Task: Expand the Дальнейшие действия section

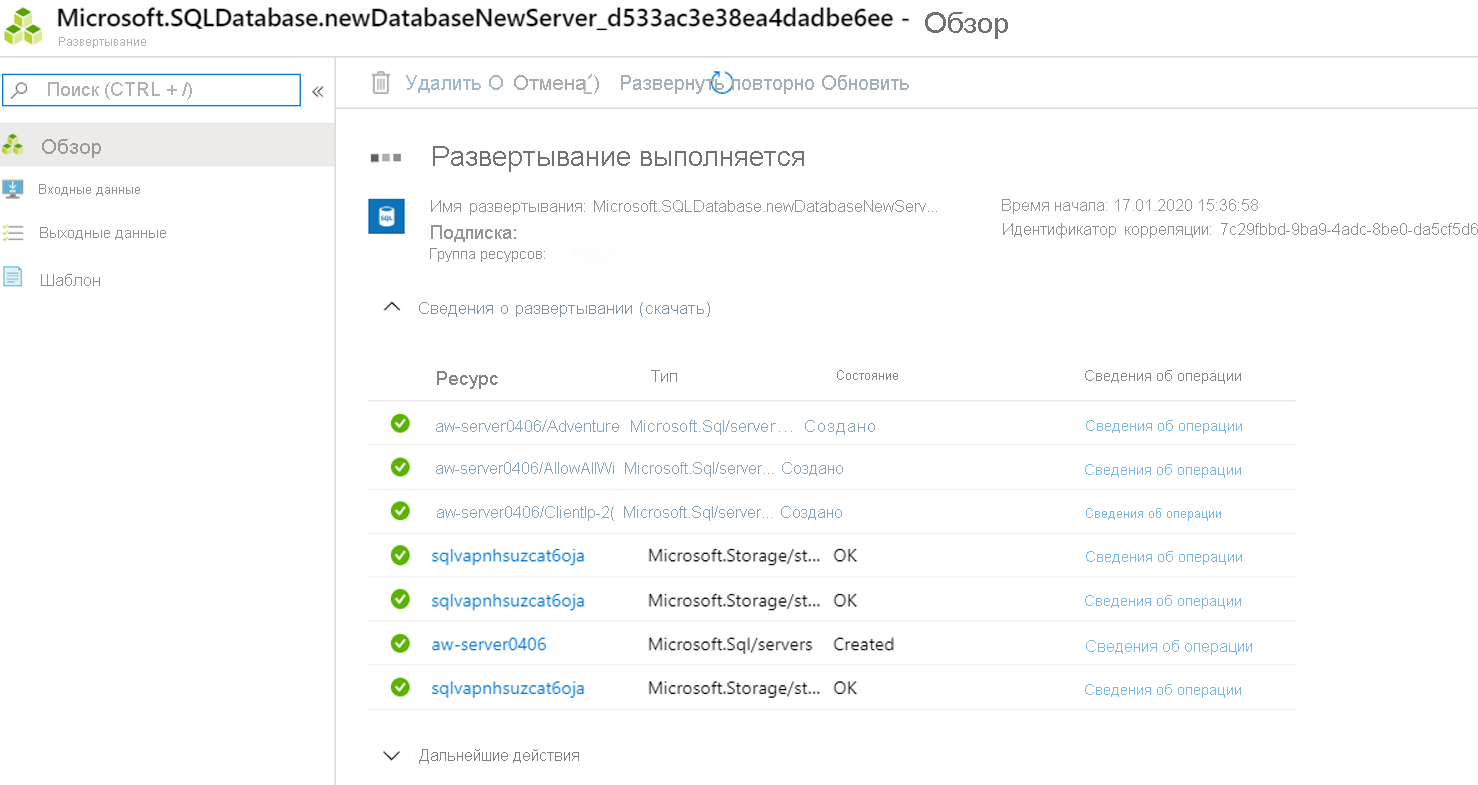Action: pyautogui.click(x=392, y=756)
